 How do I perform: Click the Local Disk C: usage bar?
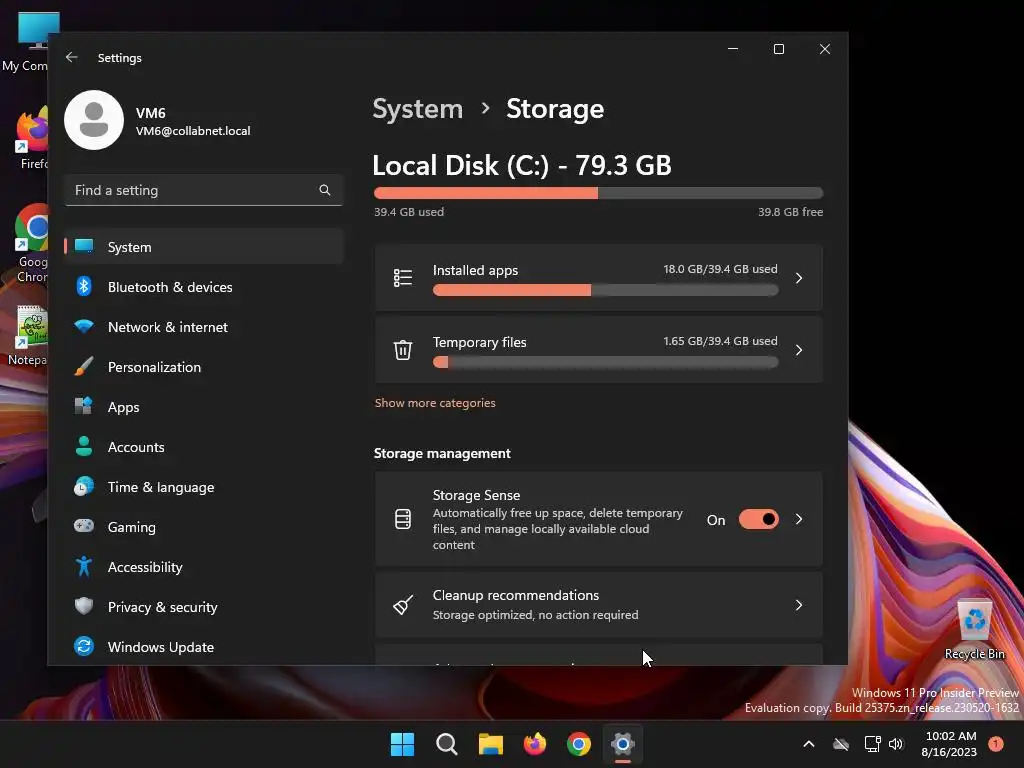(x=598, y=193)
